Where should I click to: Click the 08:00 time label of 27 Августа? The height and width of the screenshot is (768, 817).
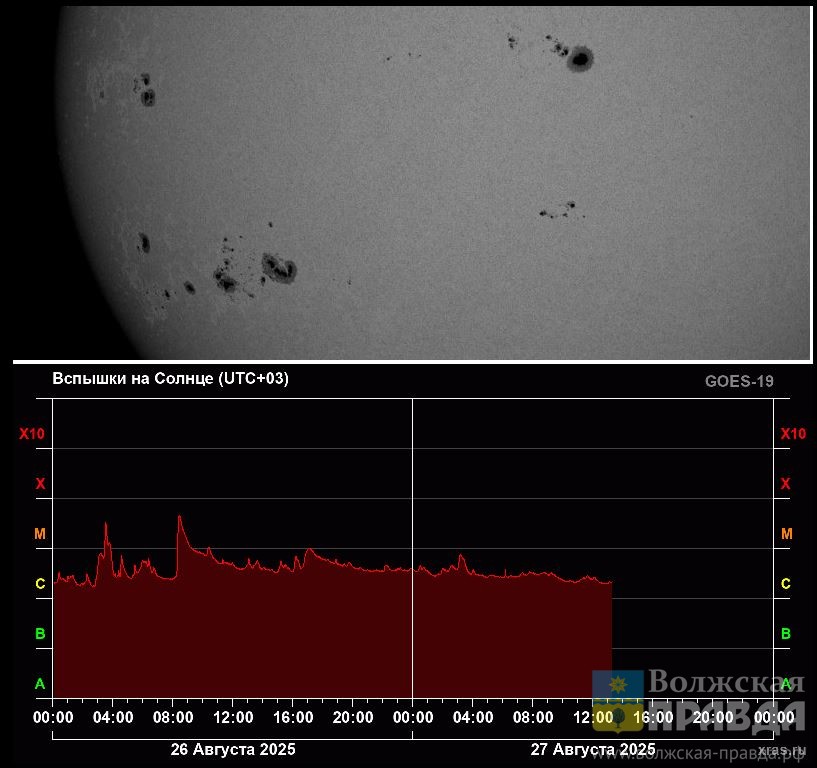[x=533, y=717]
